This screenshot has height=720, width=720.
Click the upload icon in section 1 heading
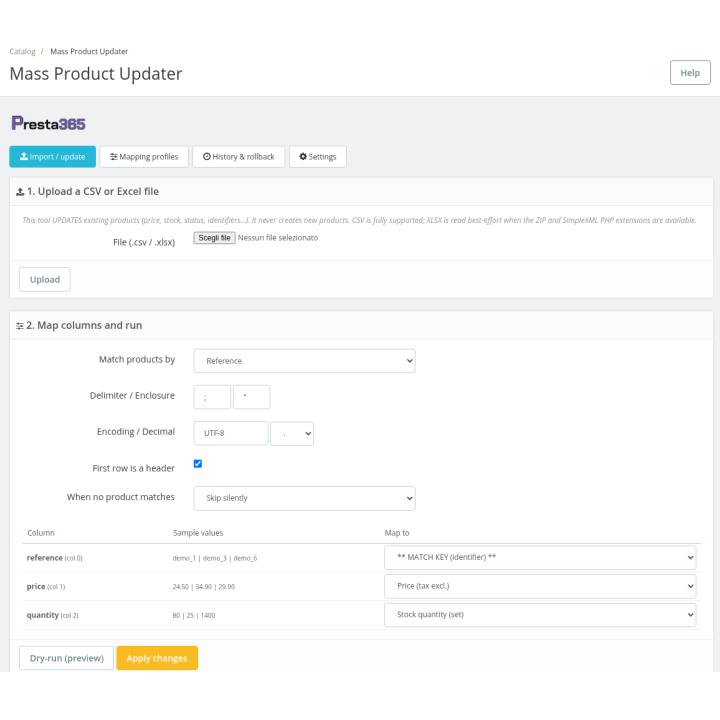point(20,192)
